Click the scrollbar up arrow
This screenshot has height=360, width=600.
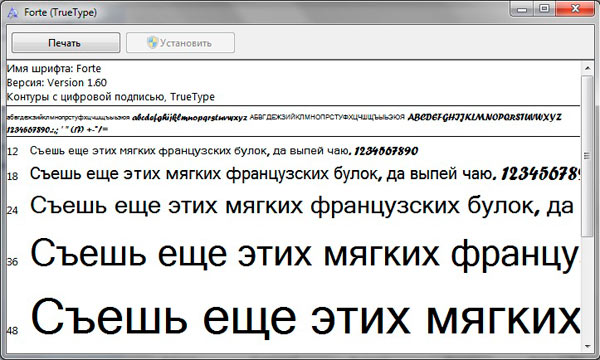pos(587,68)
